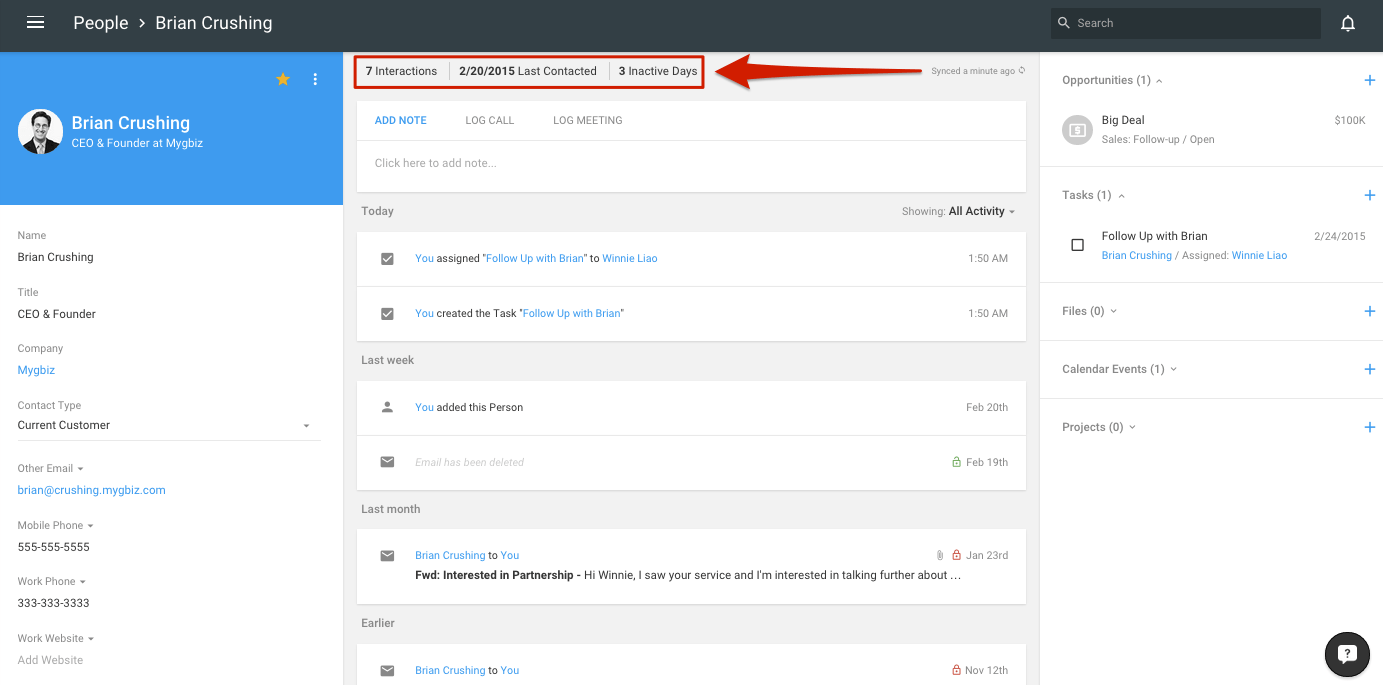
Task: Toggle the checkbox on the created Task entry
Action: pyautogui.click(x=387, y=313)
